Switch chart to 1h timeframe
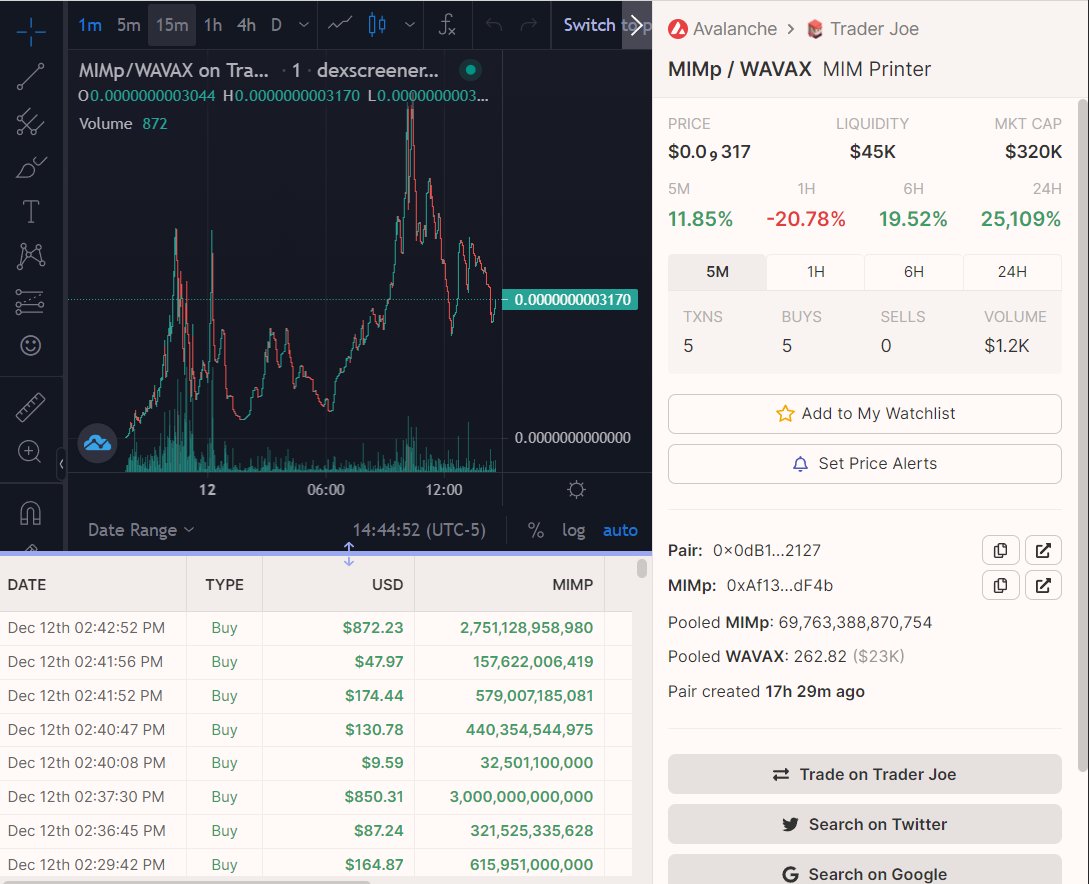 click(x=213, y=25)
